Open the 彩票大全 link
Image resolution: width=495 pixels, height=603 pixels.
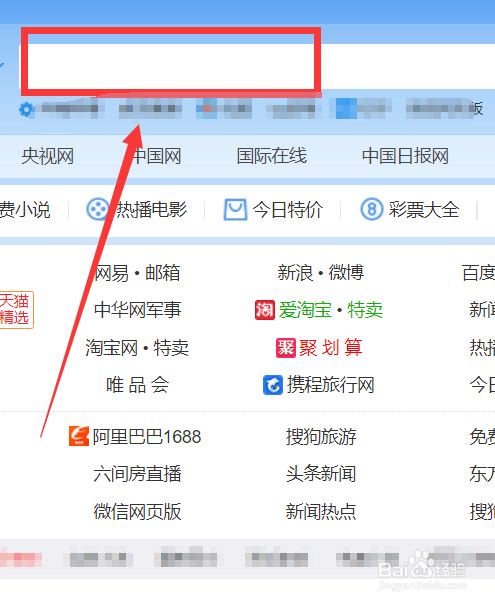[x=423, y=210]
